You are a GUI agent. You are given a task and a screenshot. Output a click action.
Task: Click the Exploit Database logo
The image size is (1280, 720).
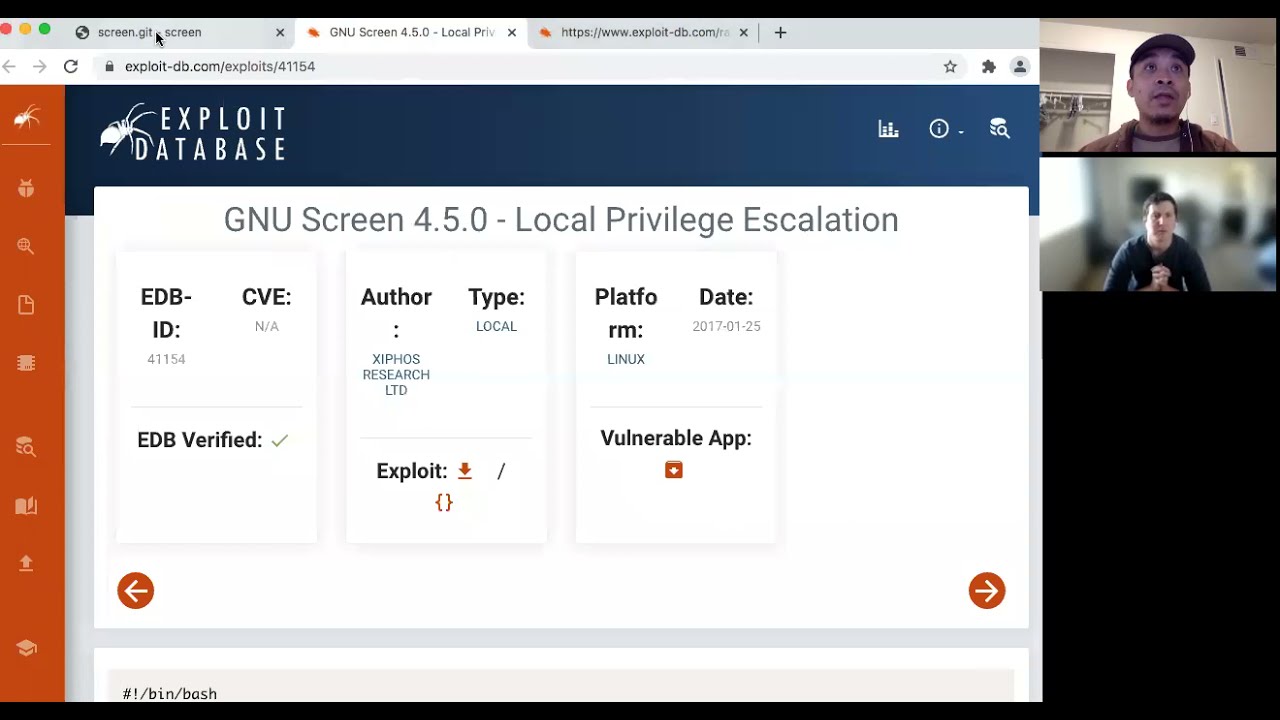[193, 132]
